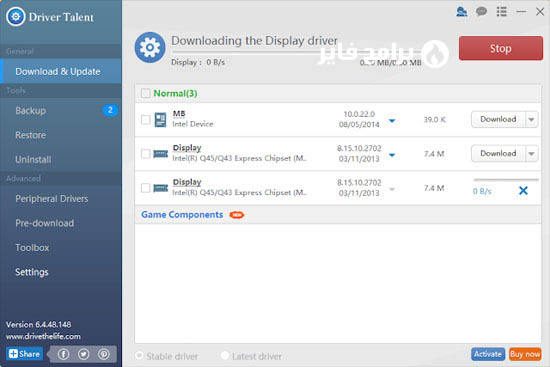
Task: Click the 39.0 K size value
Action: point(435,120)
